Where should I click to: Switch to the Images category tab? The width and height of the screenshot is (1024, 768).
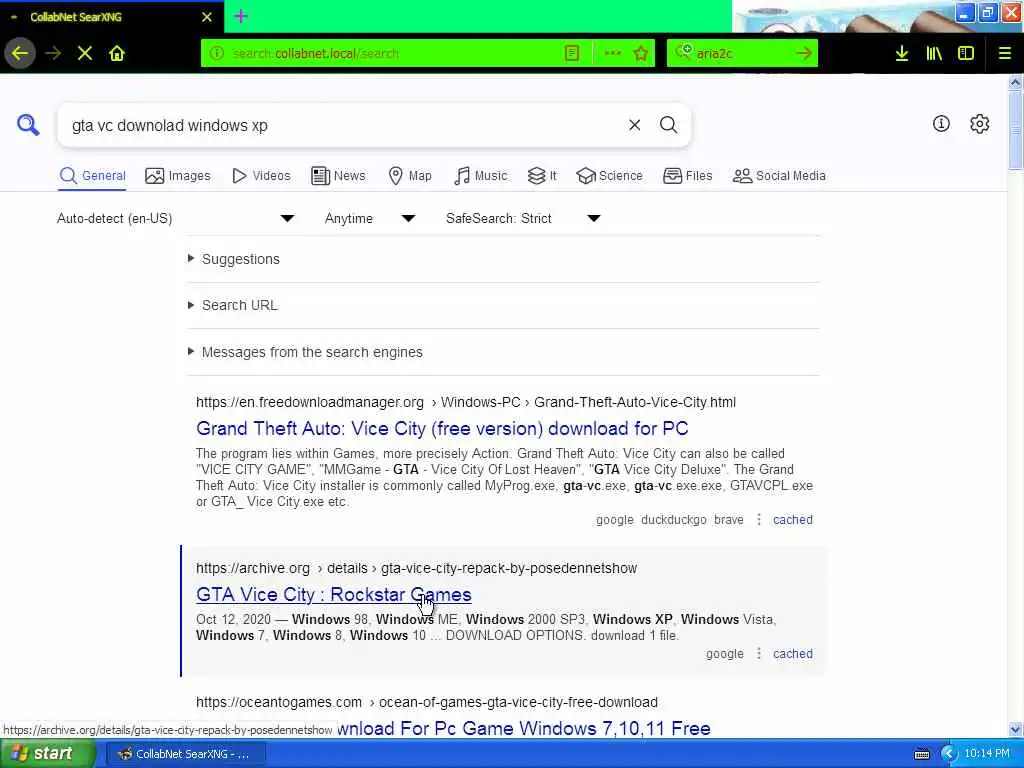pos(178,176)
